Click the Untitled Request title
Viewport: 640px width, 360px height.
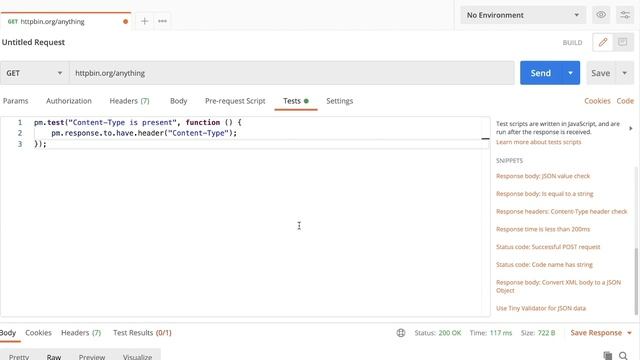tap(33, 42)
